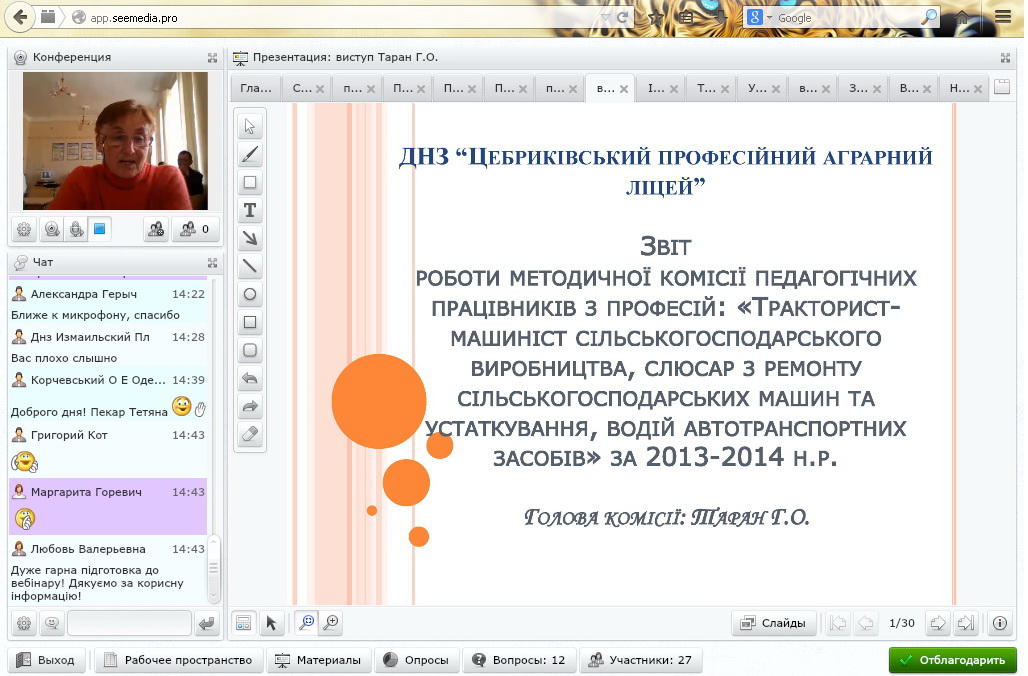The height and width of the screenshot is (676, 1028).
Task: Open the Участники: 27 list
Action: point(641,660)
